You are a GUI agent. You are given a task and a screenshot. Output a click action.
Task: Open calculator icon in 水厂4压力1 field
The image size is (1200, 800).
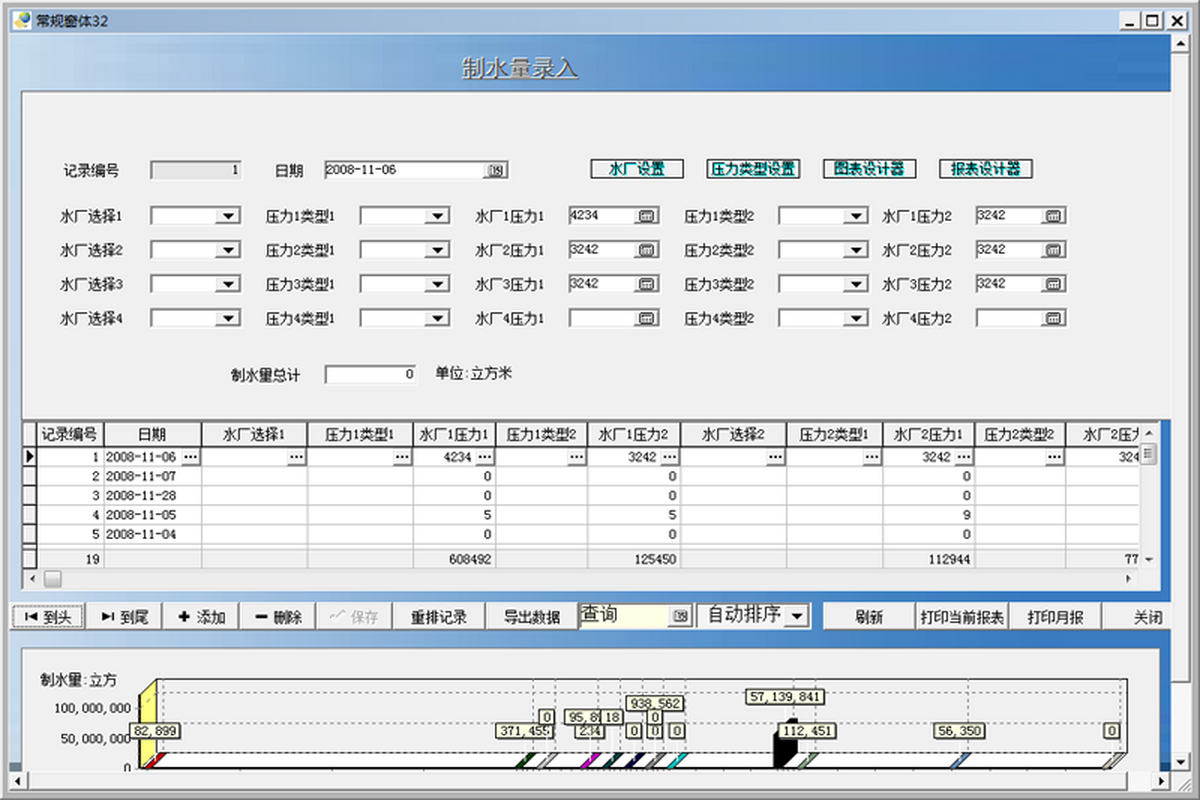point(646,318)
